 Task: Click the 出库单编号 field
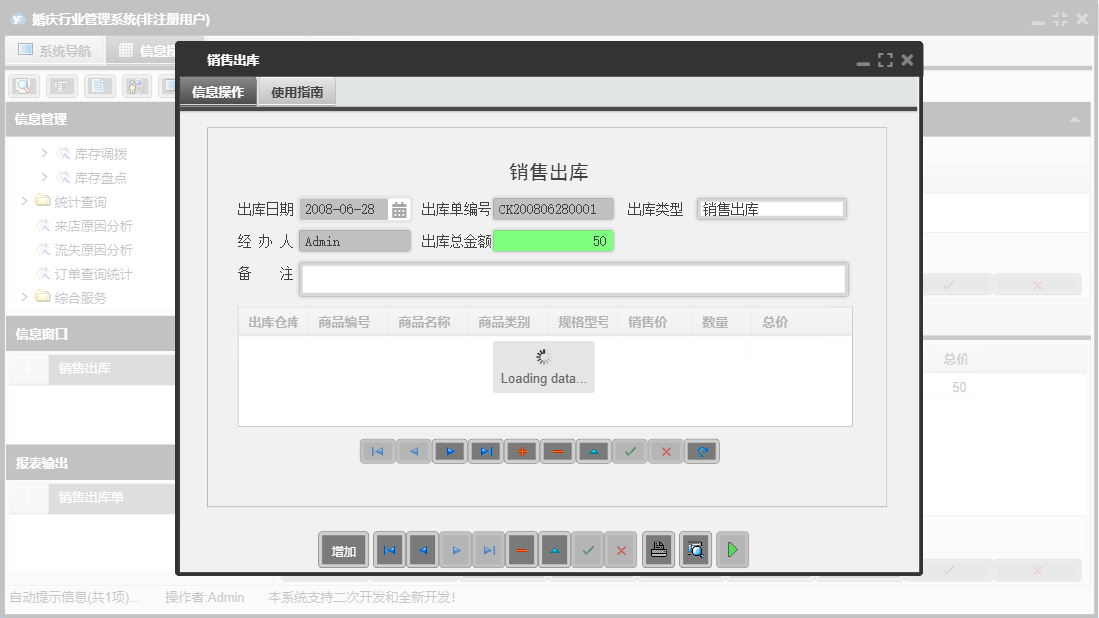coord(553,210)
